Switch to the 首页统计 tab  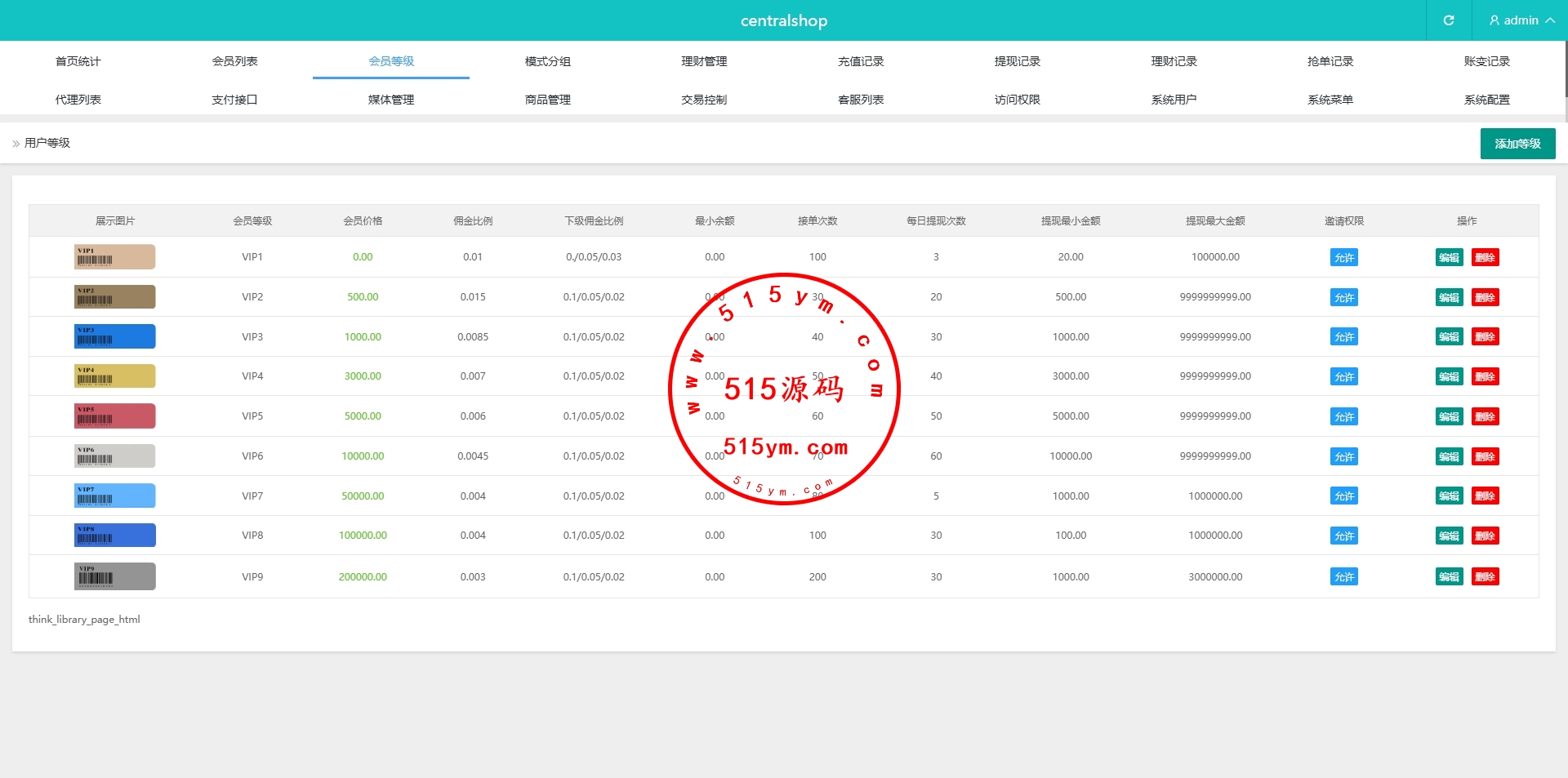coord(78,61)
